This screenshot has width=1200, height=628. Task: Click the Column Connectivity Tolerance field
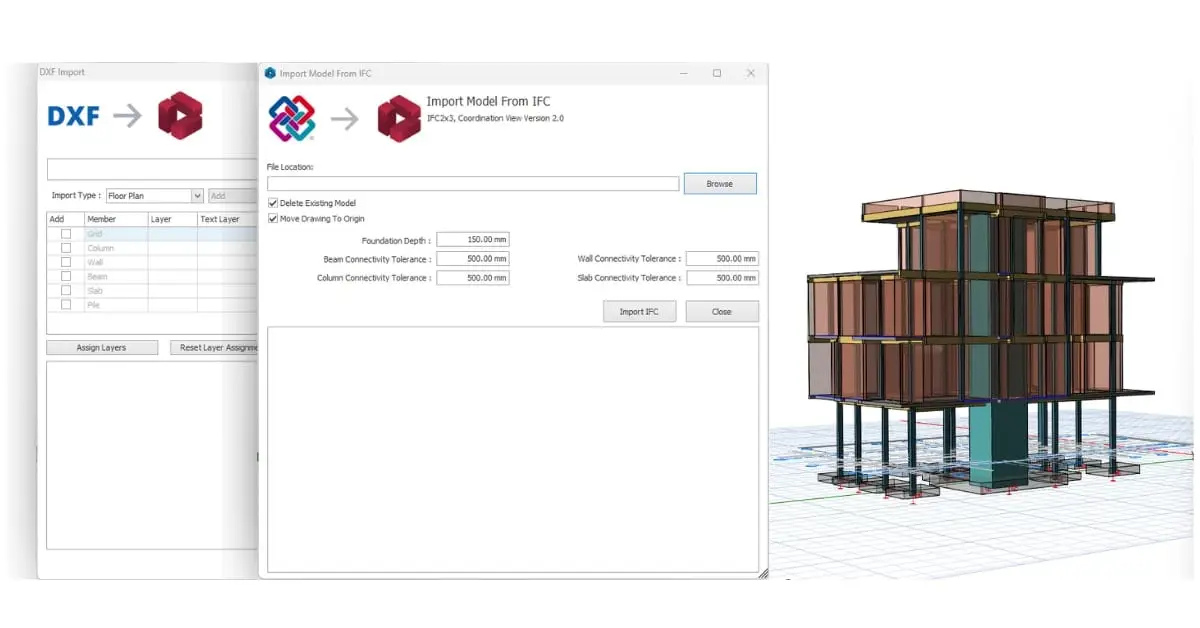[473, 278]
